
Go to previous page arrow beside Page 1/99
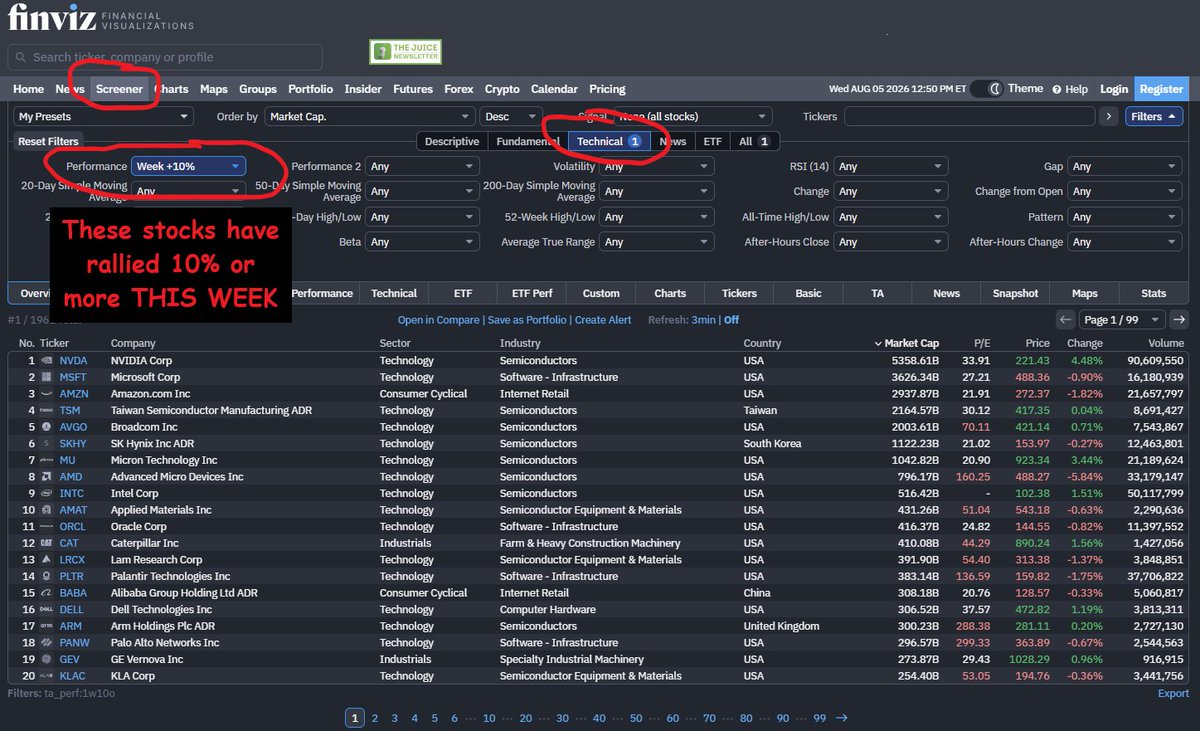[1066, 319]
